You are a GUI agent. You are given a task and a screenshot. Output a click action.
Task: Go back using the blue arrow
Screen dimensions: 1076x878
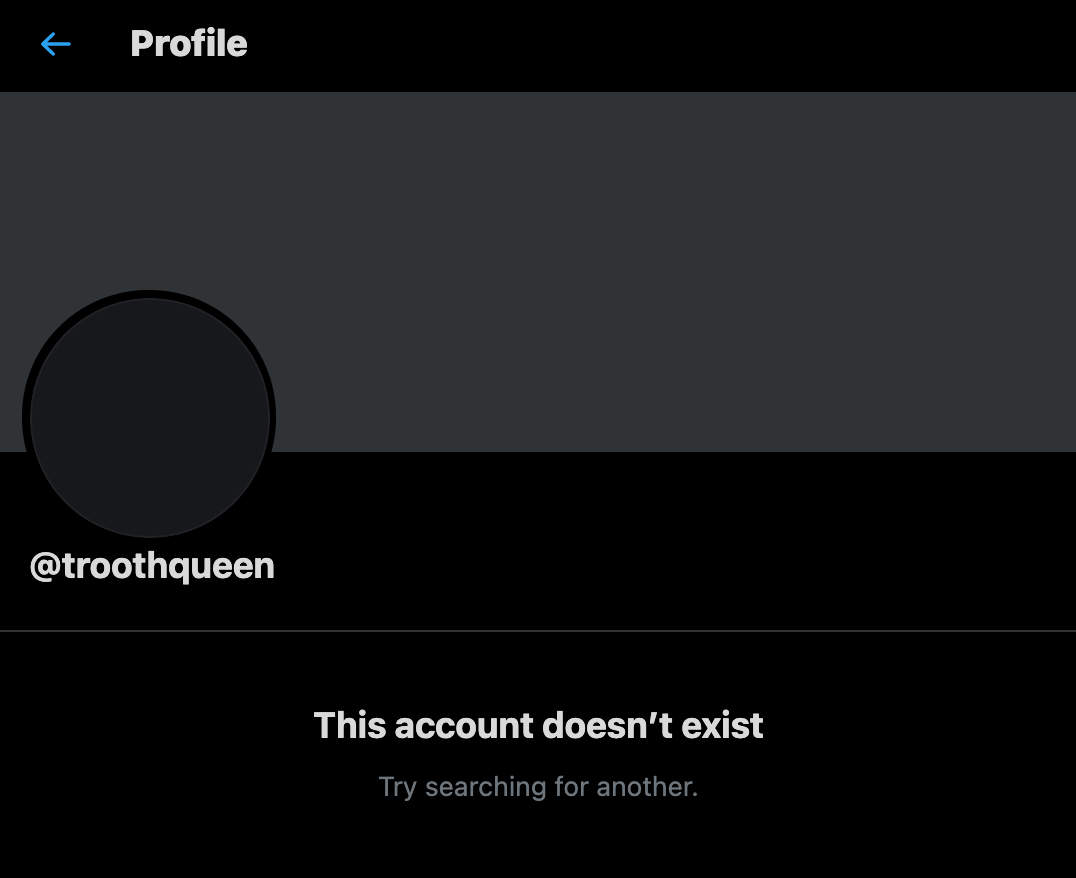[x=56, y=45]
